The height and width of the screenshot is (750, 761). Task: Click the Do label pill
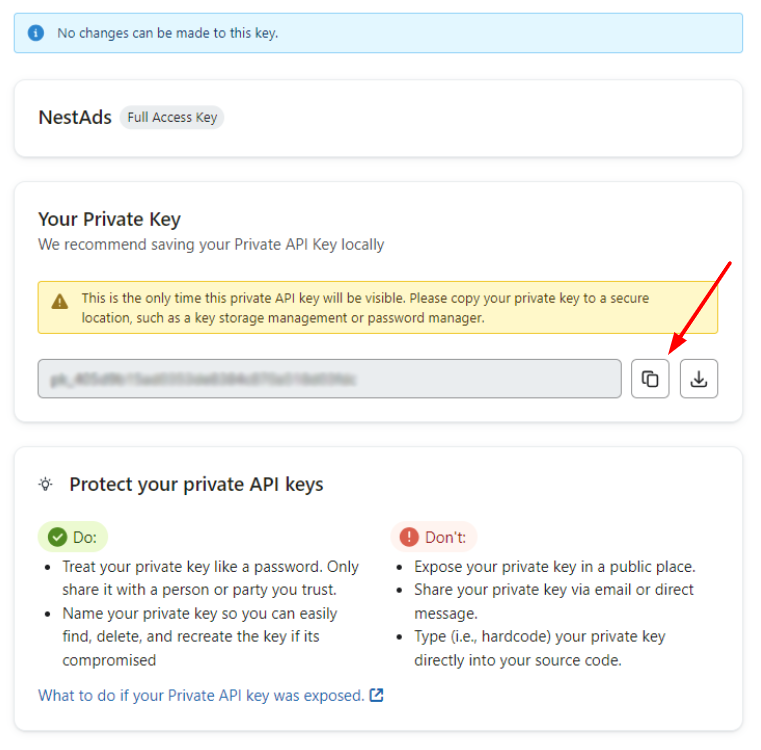tap(73, 537)
